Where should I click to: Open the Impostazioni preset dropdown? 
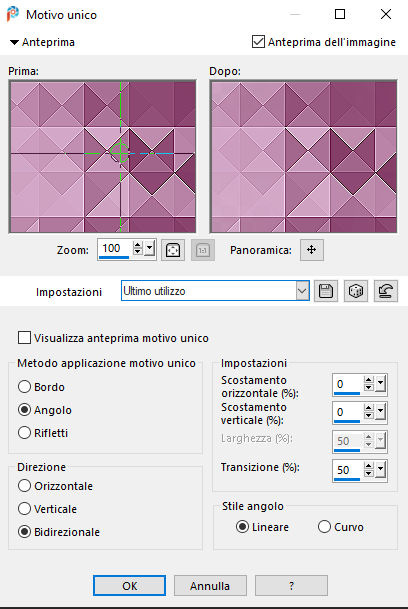302,291
